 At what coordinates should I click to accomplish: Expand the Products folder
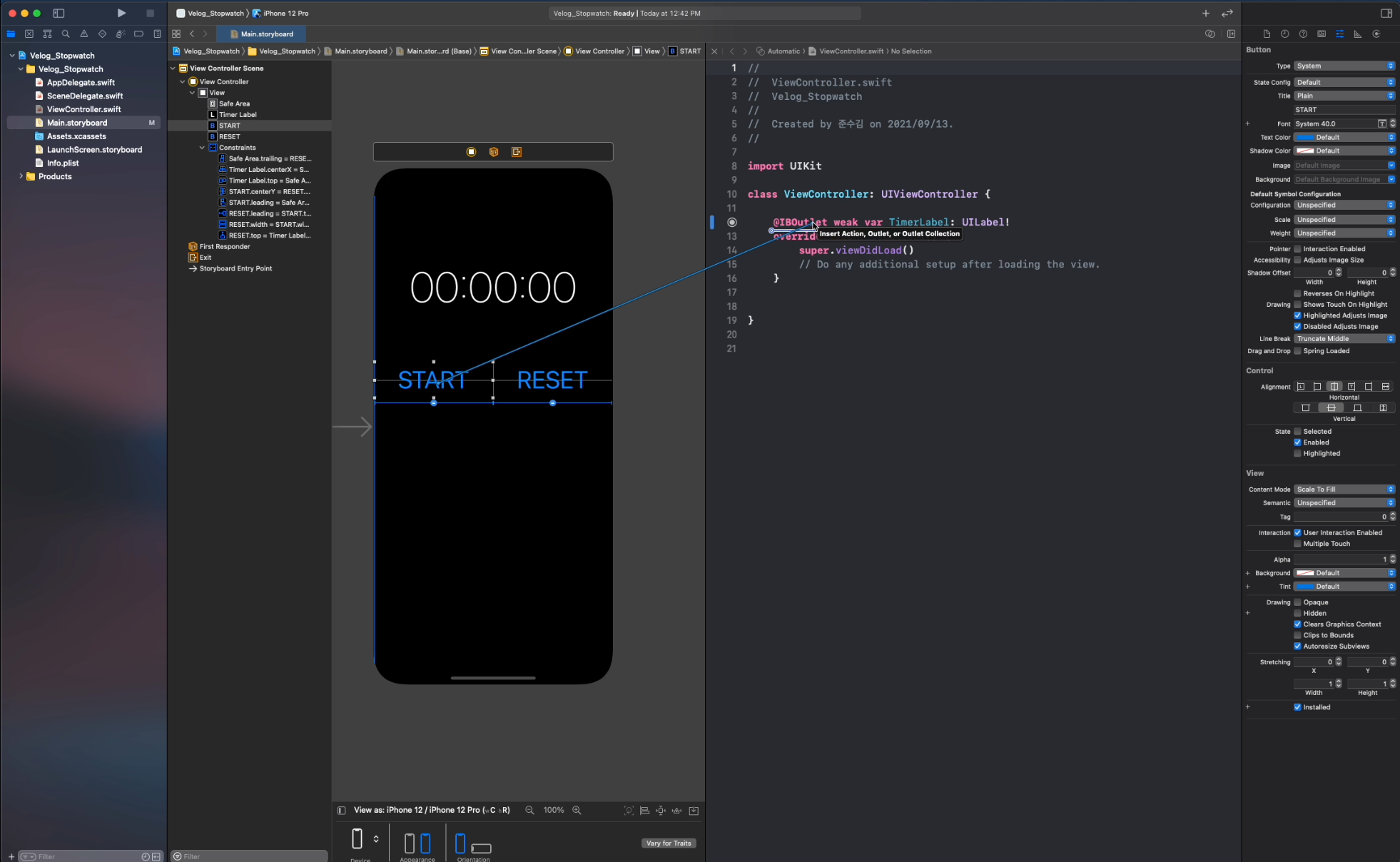(21, 176)
